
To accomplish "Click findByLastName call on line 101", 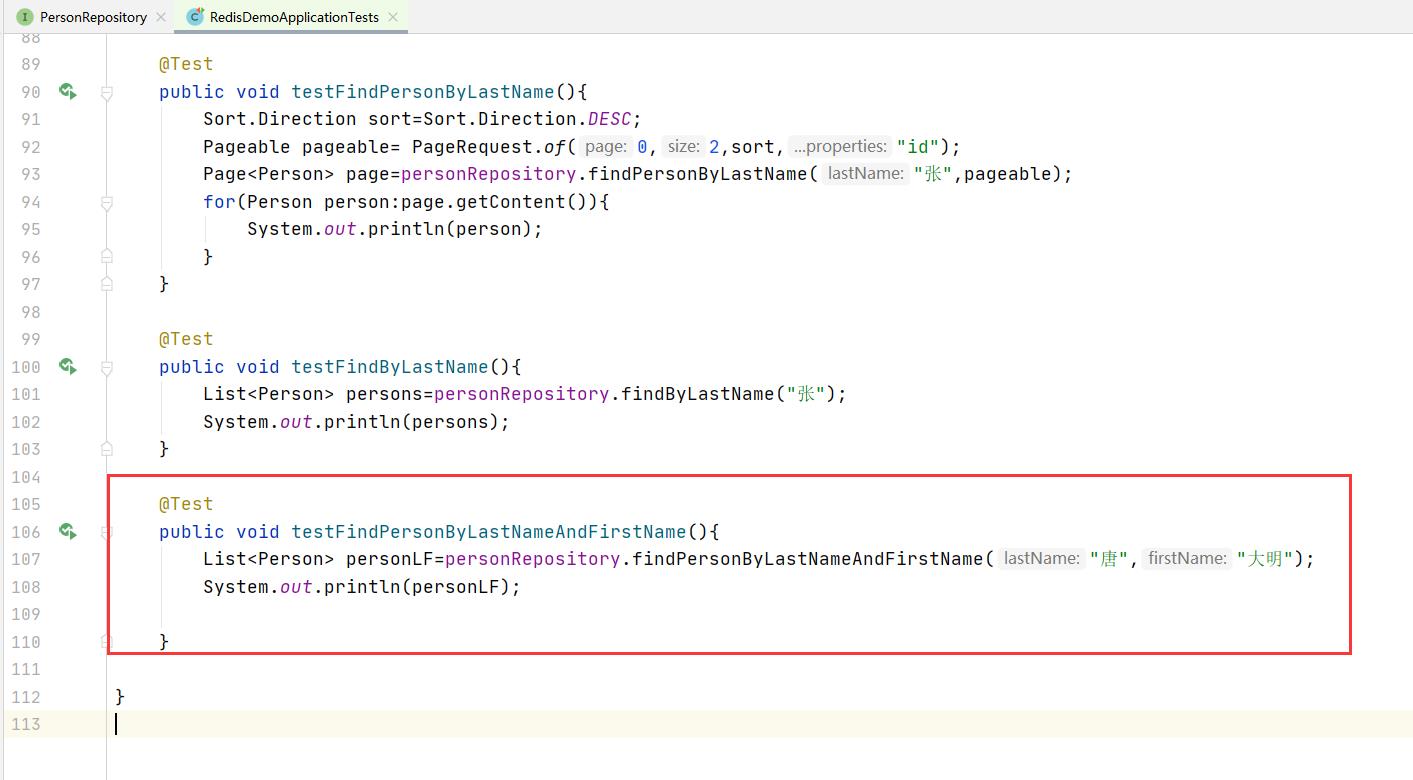I will pos(698,394).
